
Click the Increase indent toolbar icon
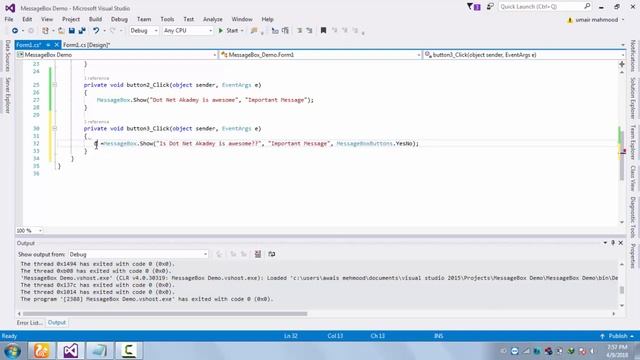pos(309,31)
